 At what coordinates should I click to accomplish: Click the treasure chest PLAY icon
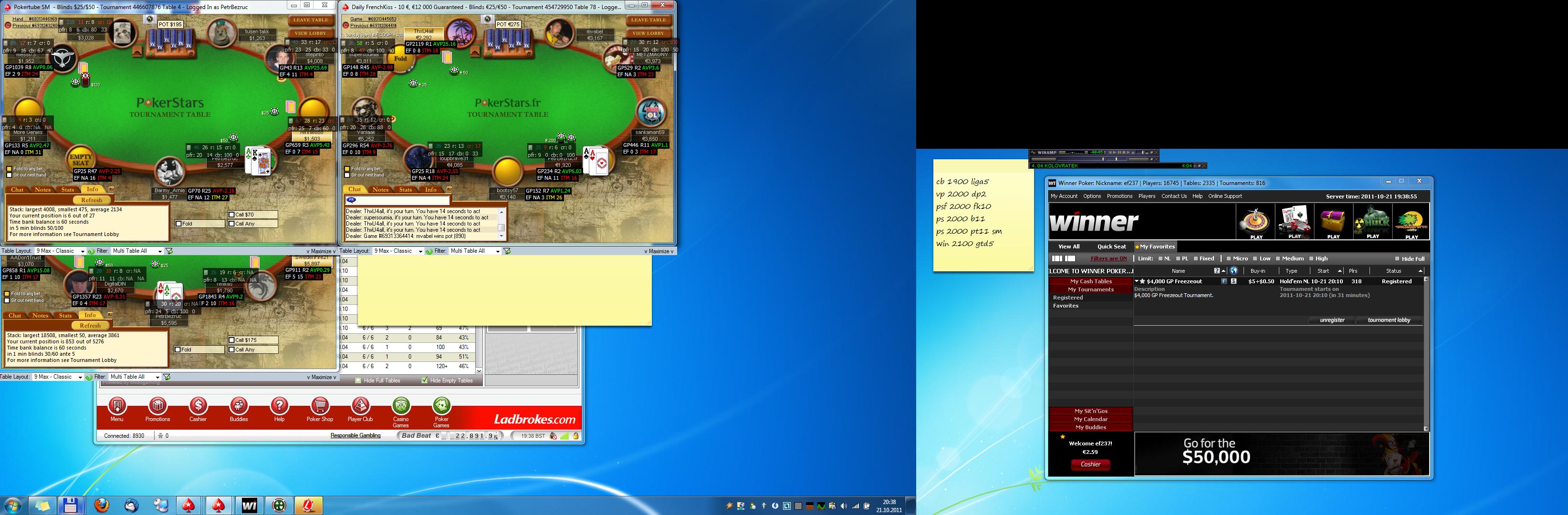tap(1334, 222)
